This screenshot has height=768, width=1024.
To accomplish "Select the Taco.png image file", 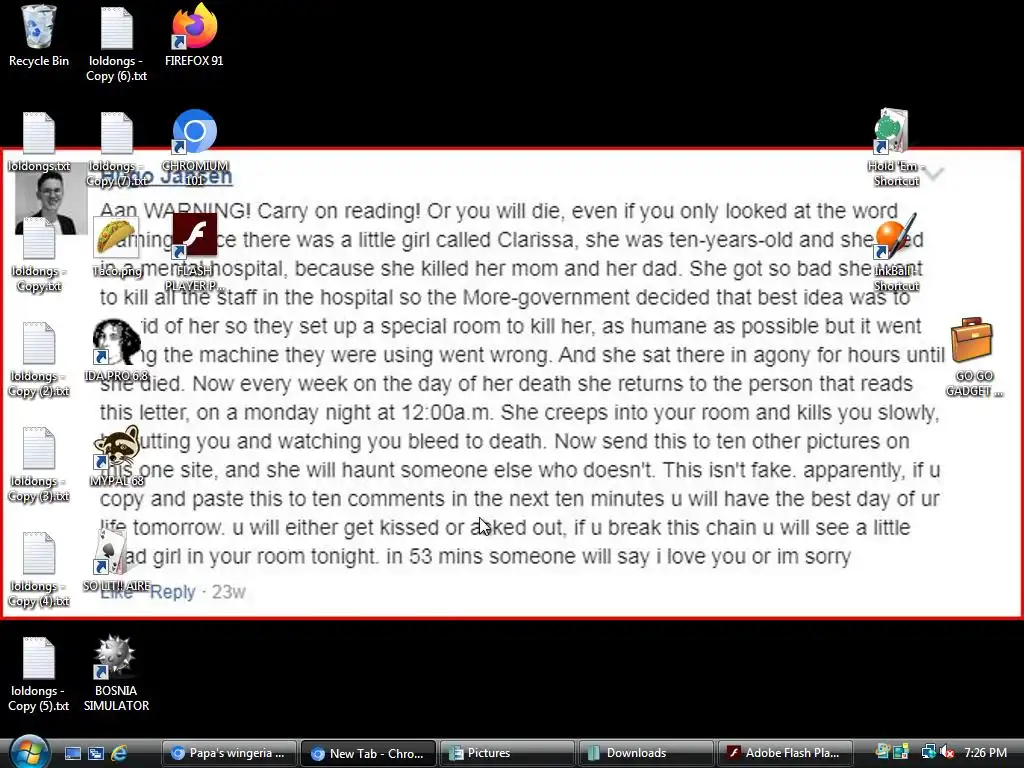I will (116, 247).
